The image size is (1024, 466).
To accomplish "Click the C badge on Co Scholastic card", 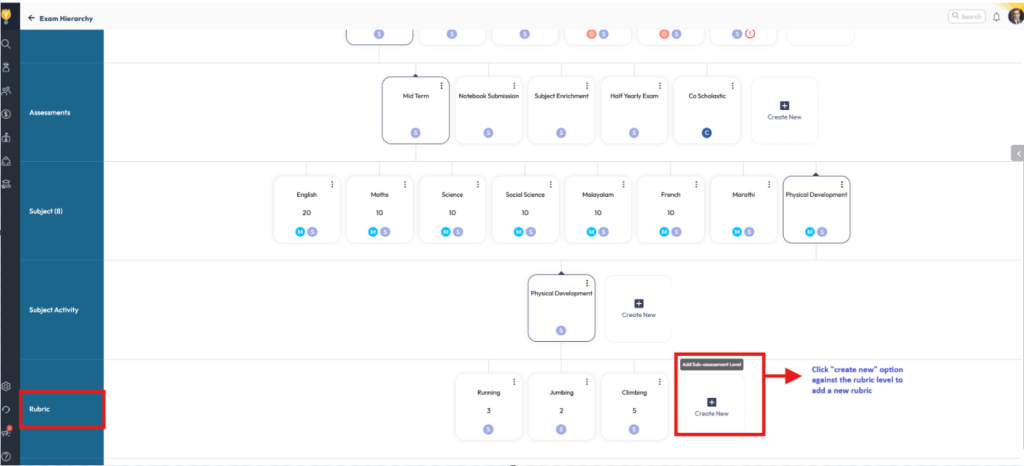I will pyautogui.click(x=706, y=132).
